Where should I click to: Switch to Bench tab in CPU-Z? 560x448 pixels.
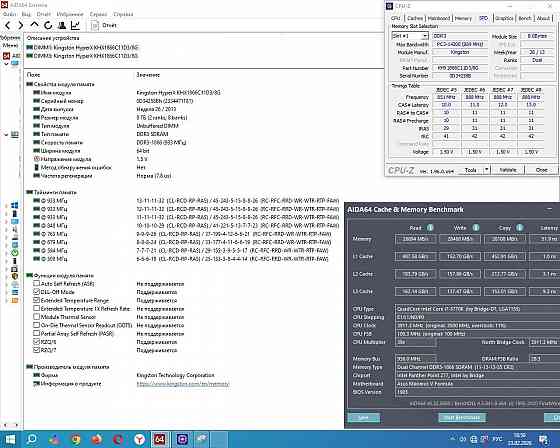525,18
